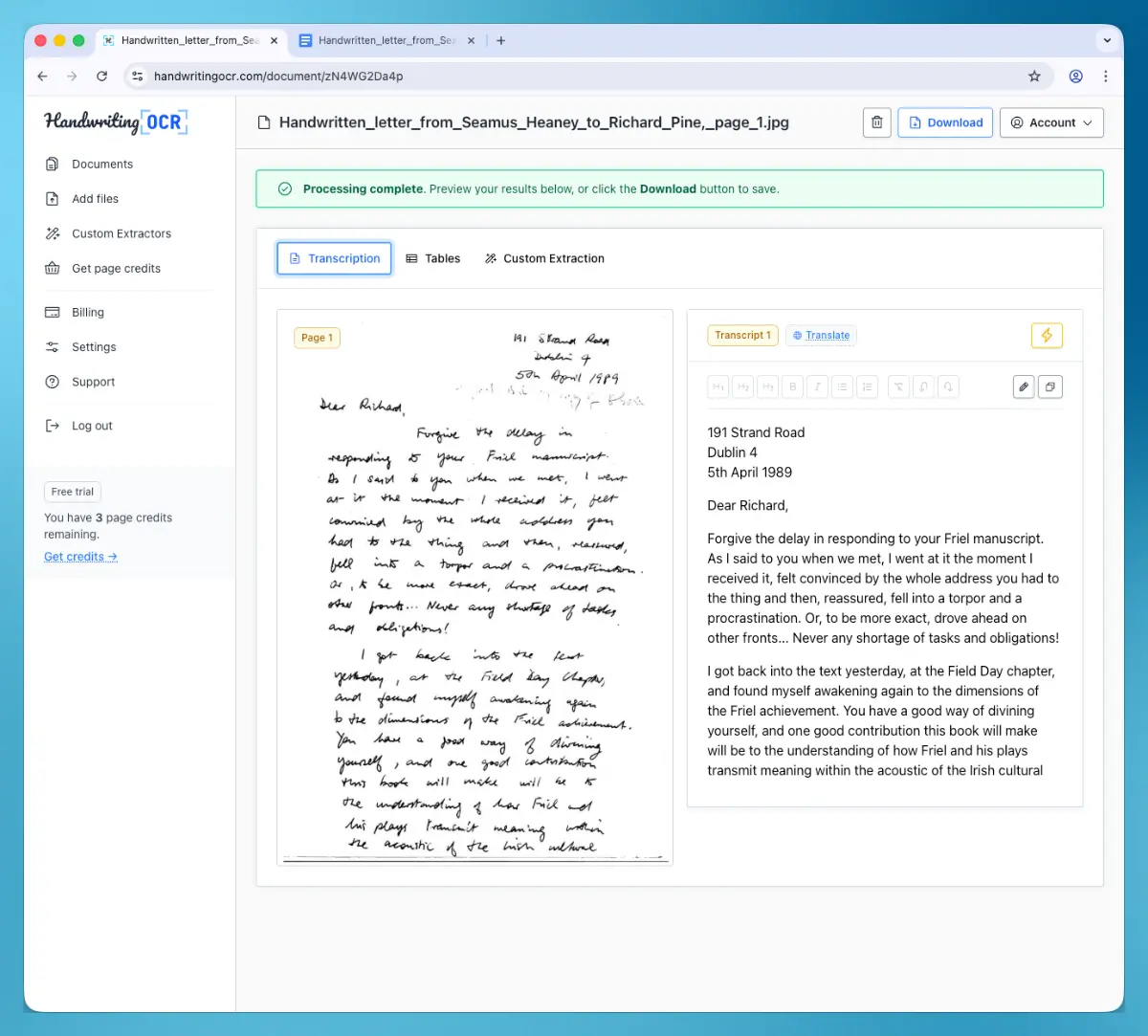Open the Account dropdown menu
The width and height of the screenshot is (1148, 1036).
pyautogui.click(x=1051, y=122)
